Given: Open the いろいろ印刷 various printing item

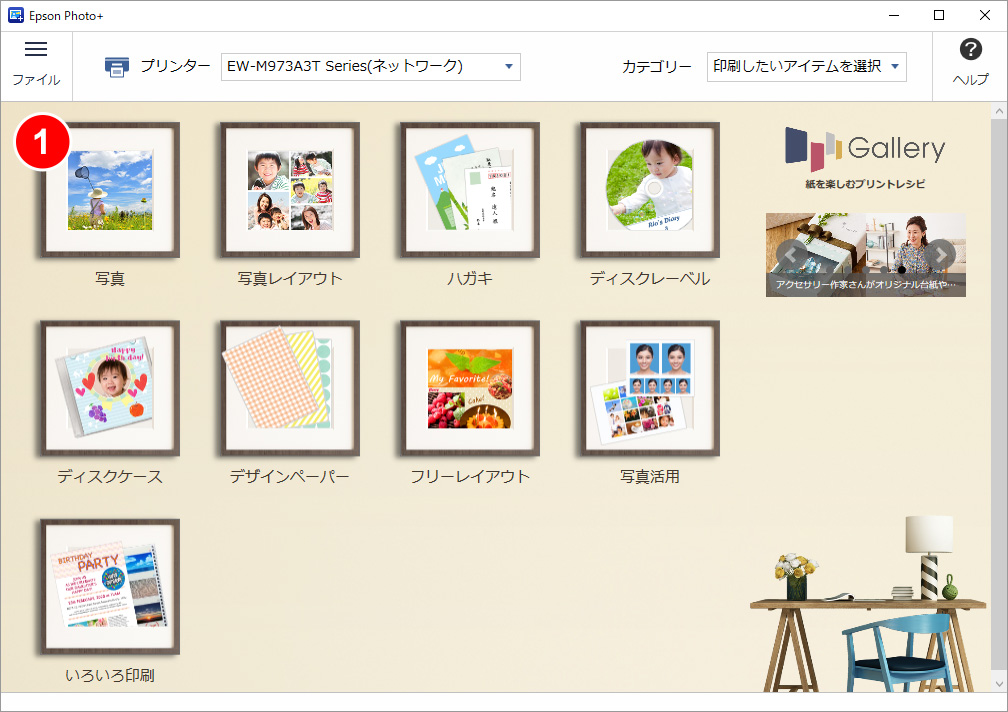Looking at the screenshot, I should [110, 587].
